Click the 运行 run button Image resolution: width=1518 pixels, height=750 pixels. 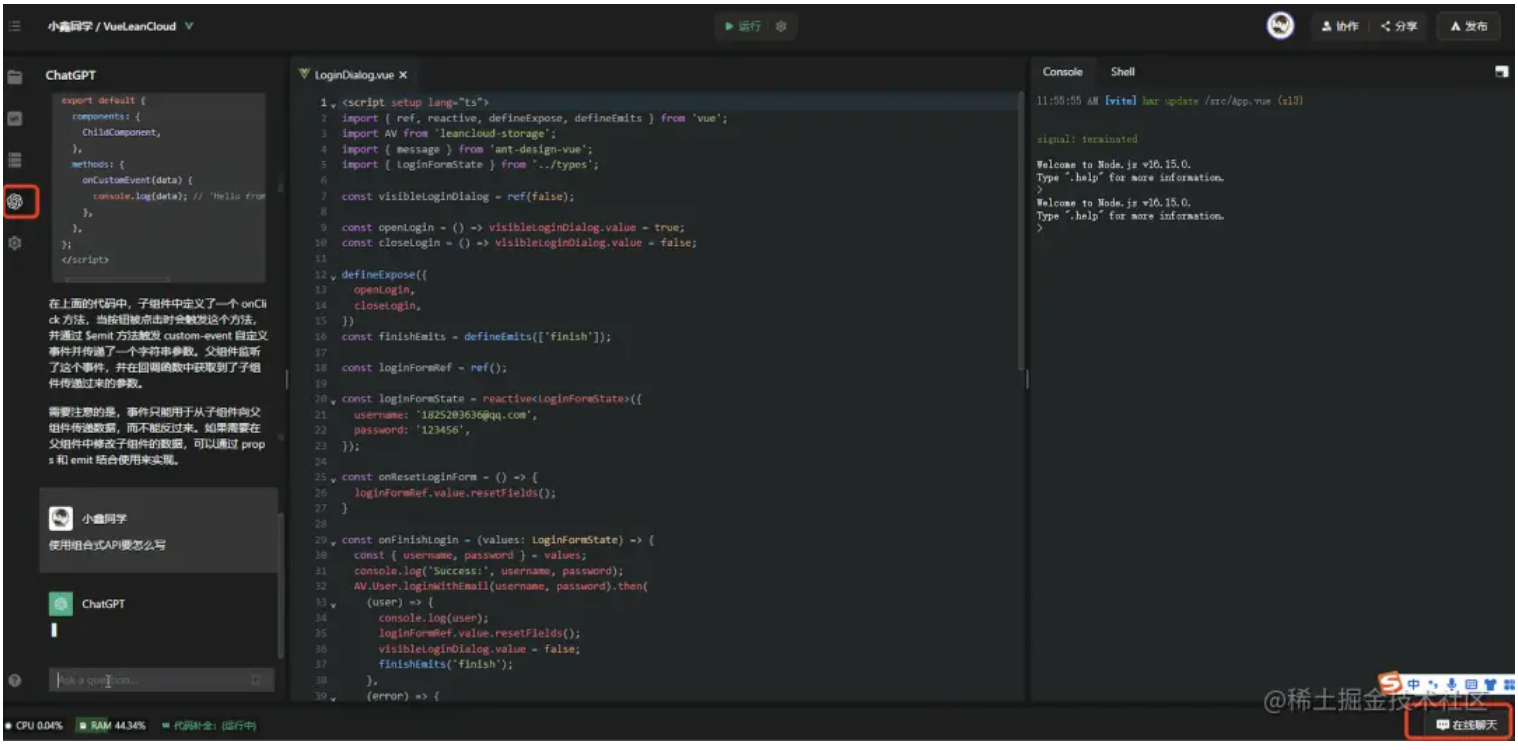pos(743,26)
